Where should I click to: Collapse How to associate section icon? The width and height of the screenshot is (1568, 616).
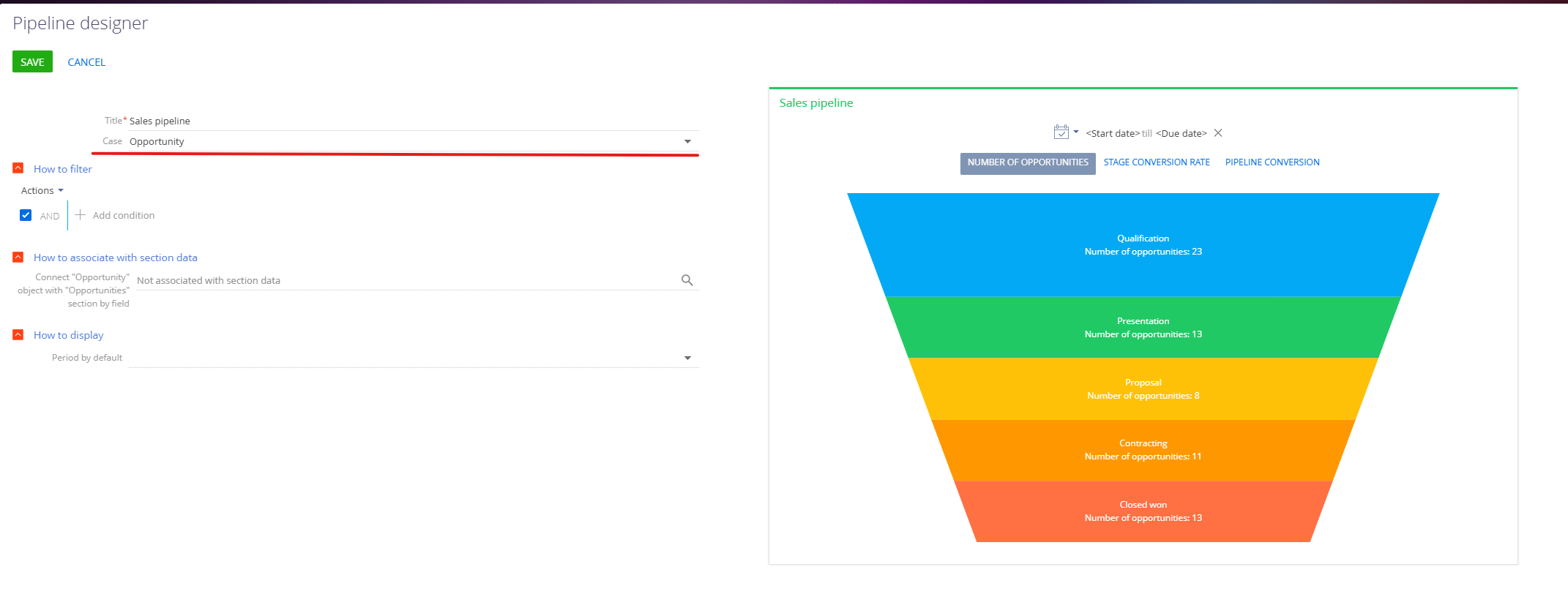18,257
